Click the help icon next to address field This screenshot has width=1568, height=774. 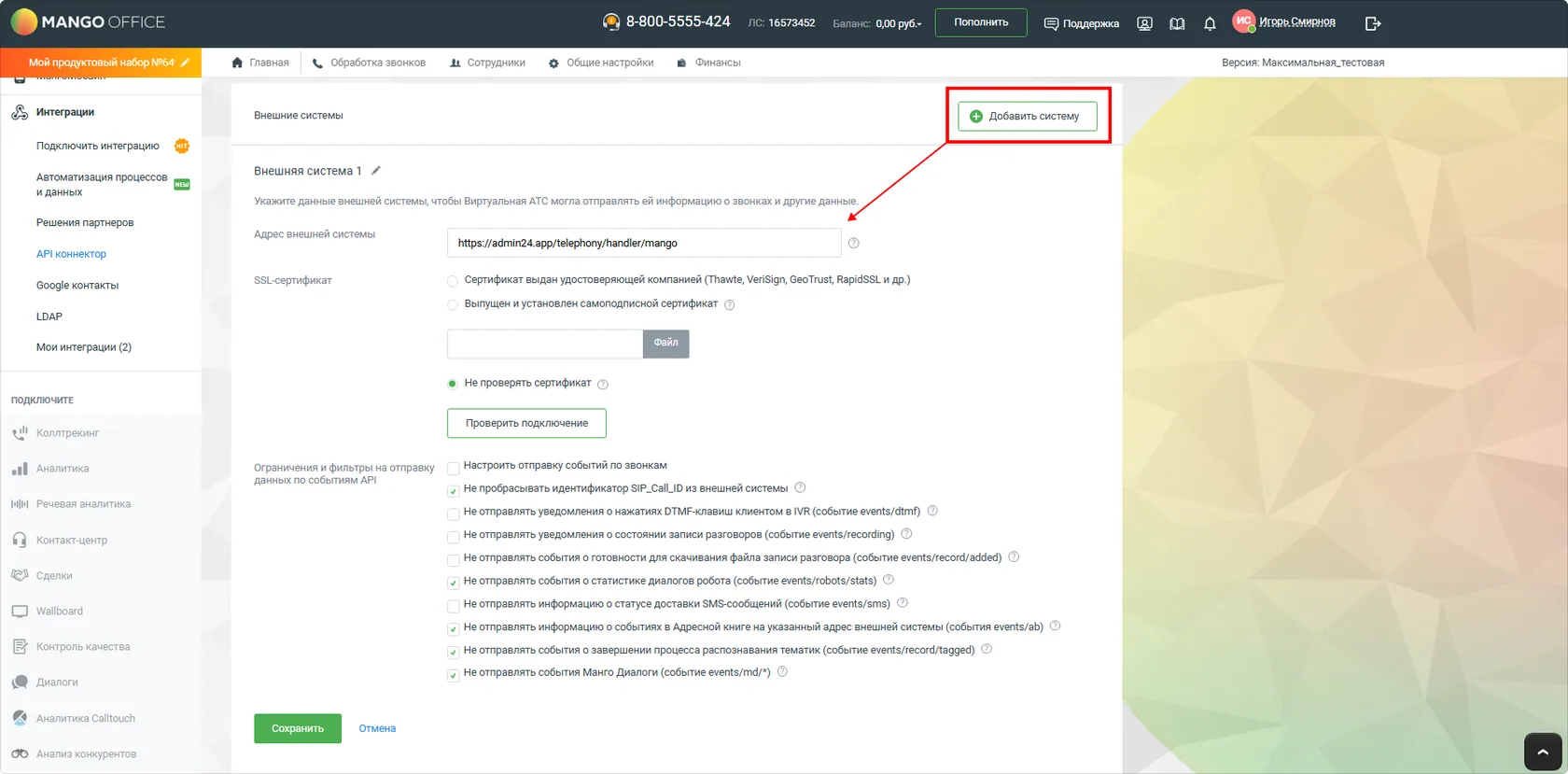(x=853, y=243)
